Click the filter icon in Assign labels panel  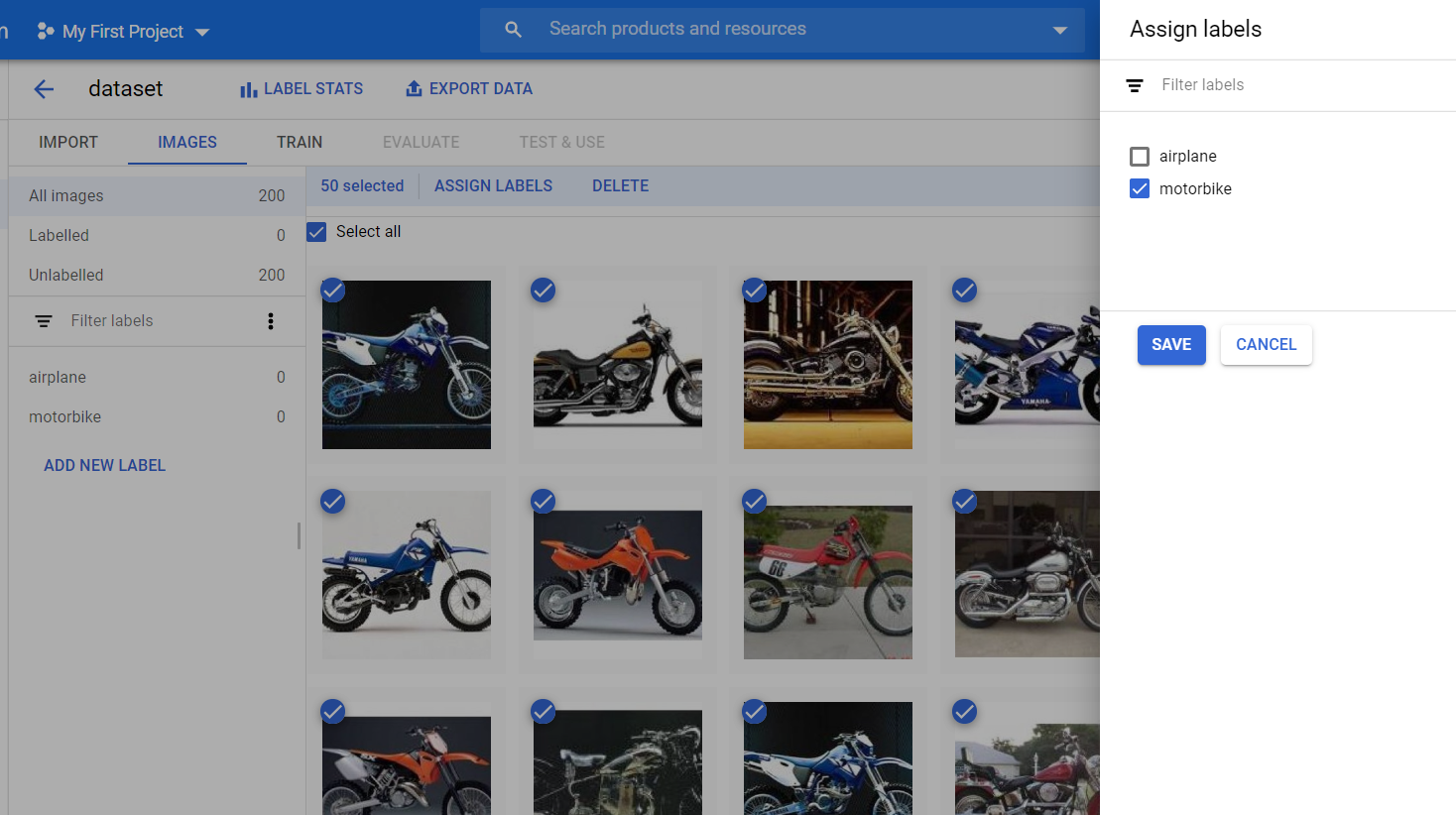1135,85
